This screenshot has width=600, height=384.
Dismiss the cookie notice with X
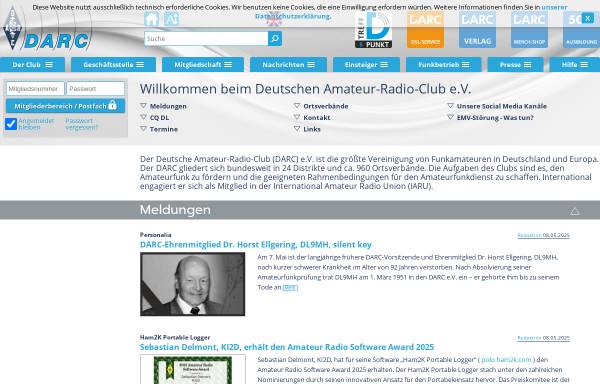(587, 18)
